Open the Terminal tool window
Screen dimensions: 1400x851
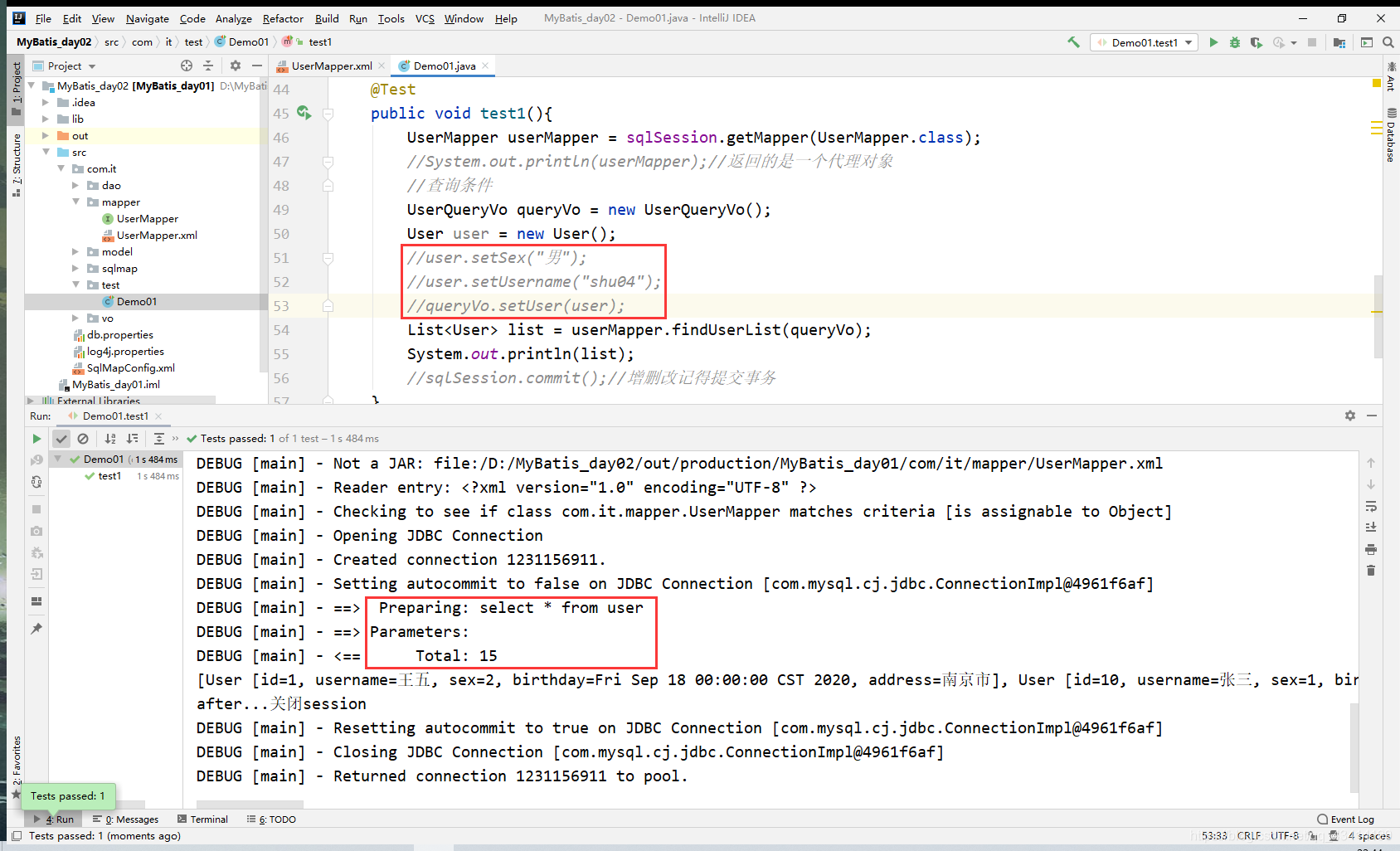pos(202,819)
